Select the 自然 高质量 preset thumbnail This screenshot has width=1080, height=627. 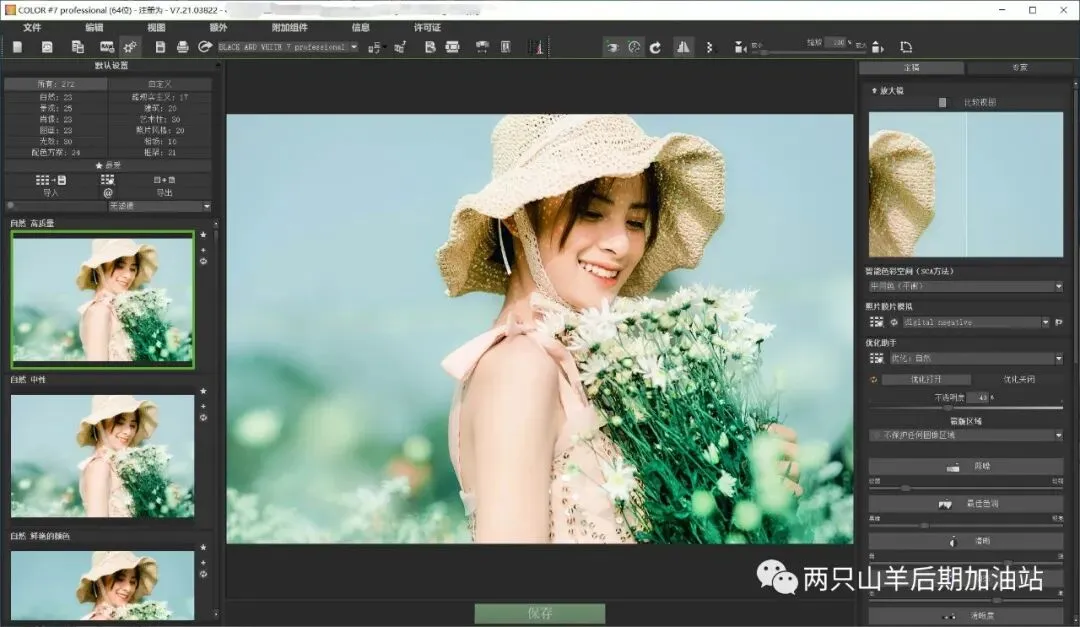(103, 300)
